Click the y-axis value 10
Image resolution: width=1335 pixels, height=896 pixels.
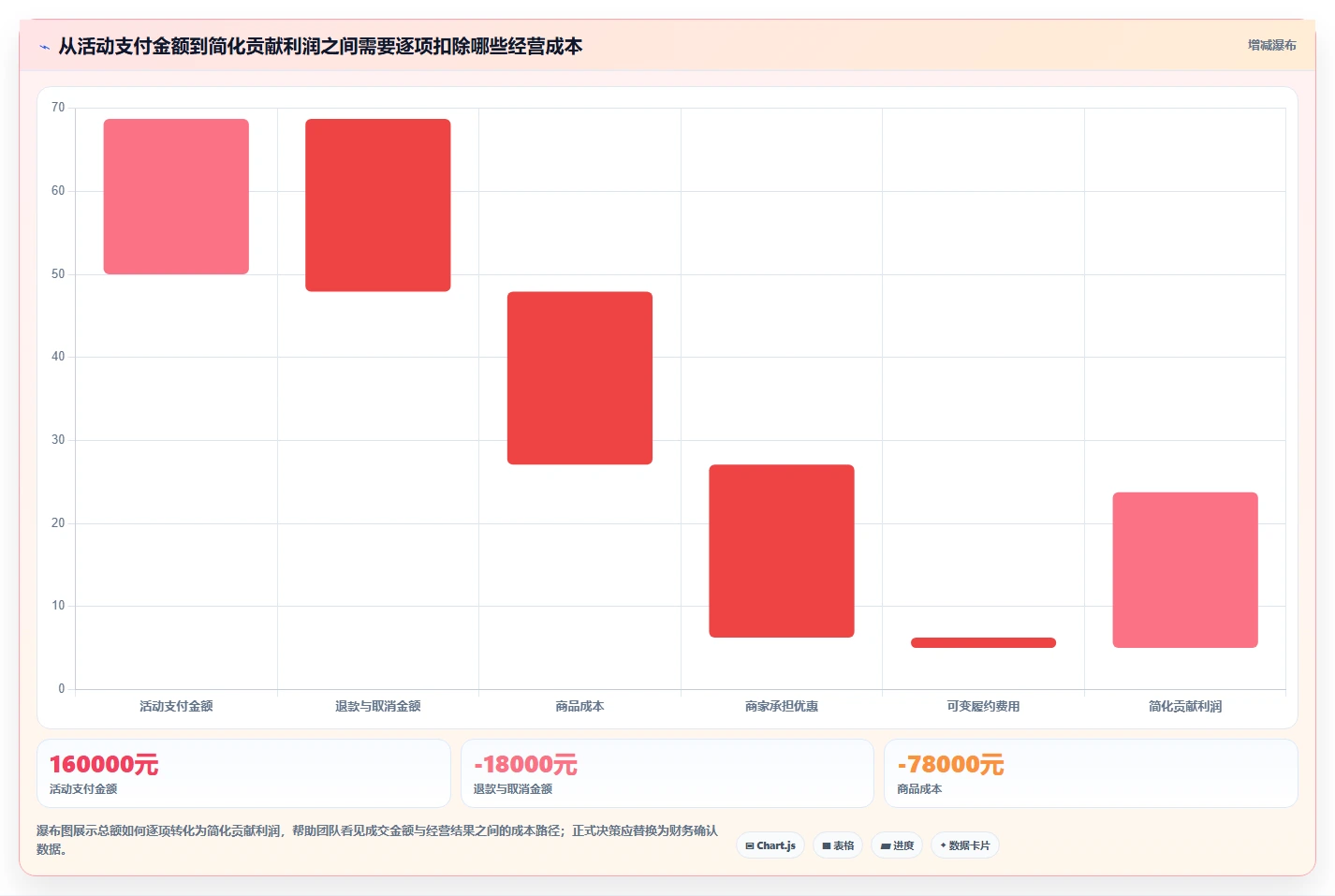pos(58,606)
